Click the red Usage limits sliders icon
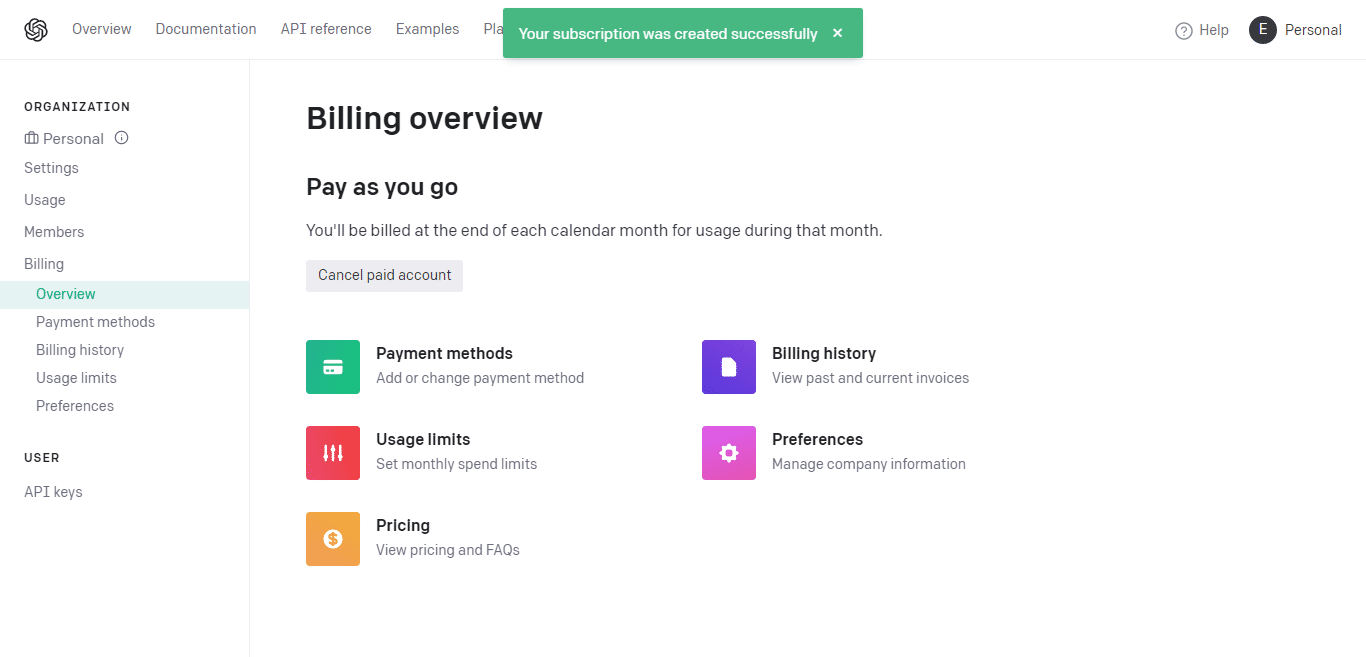The image size is (1366, 657). coord(333,453)
